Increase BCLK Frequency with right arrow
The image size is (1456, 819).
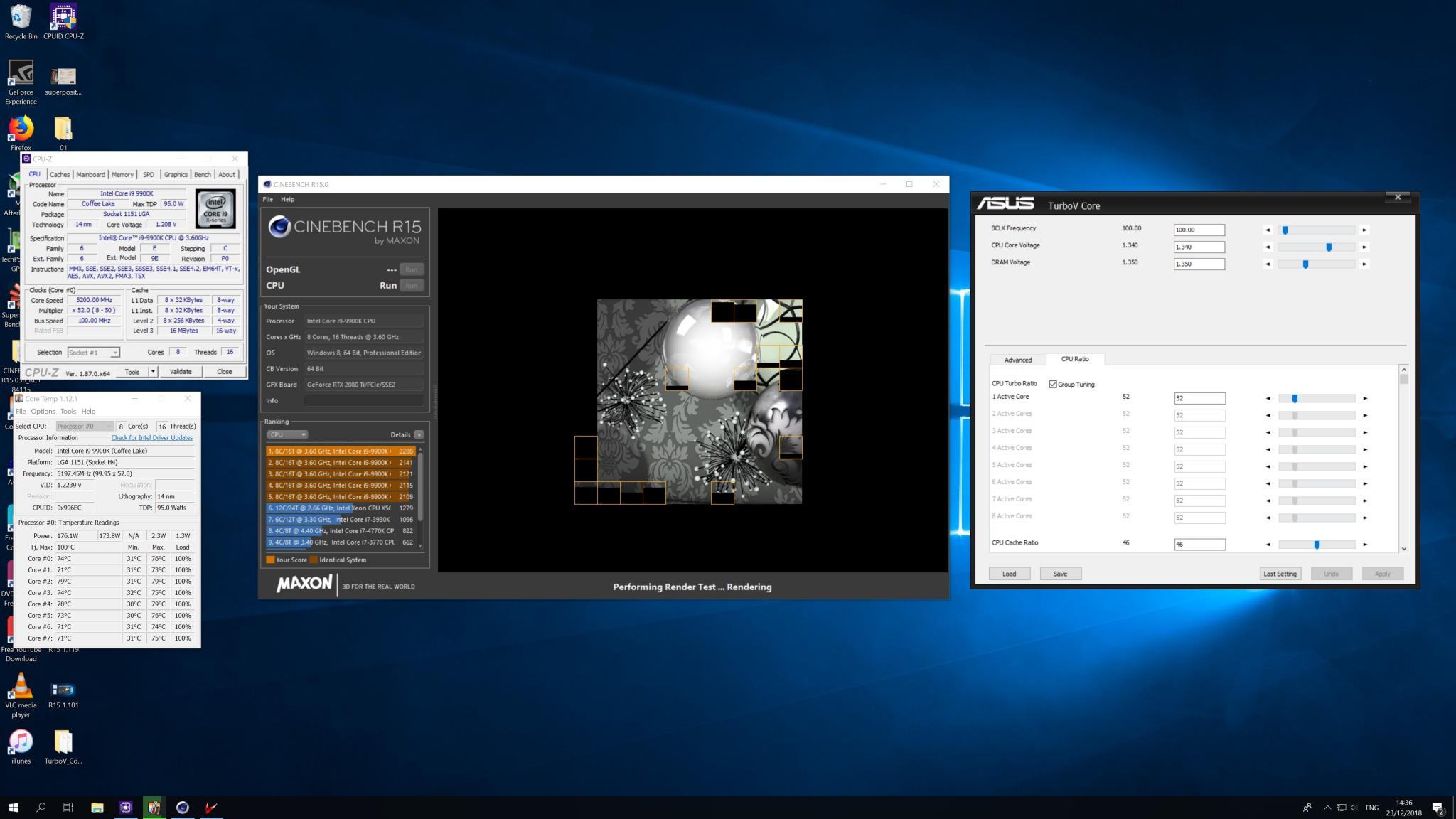[1364, 230]
